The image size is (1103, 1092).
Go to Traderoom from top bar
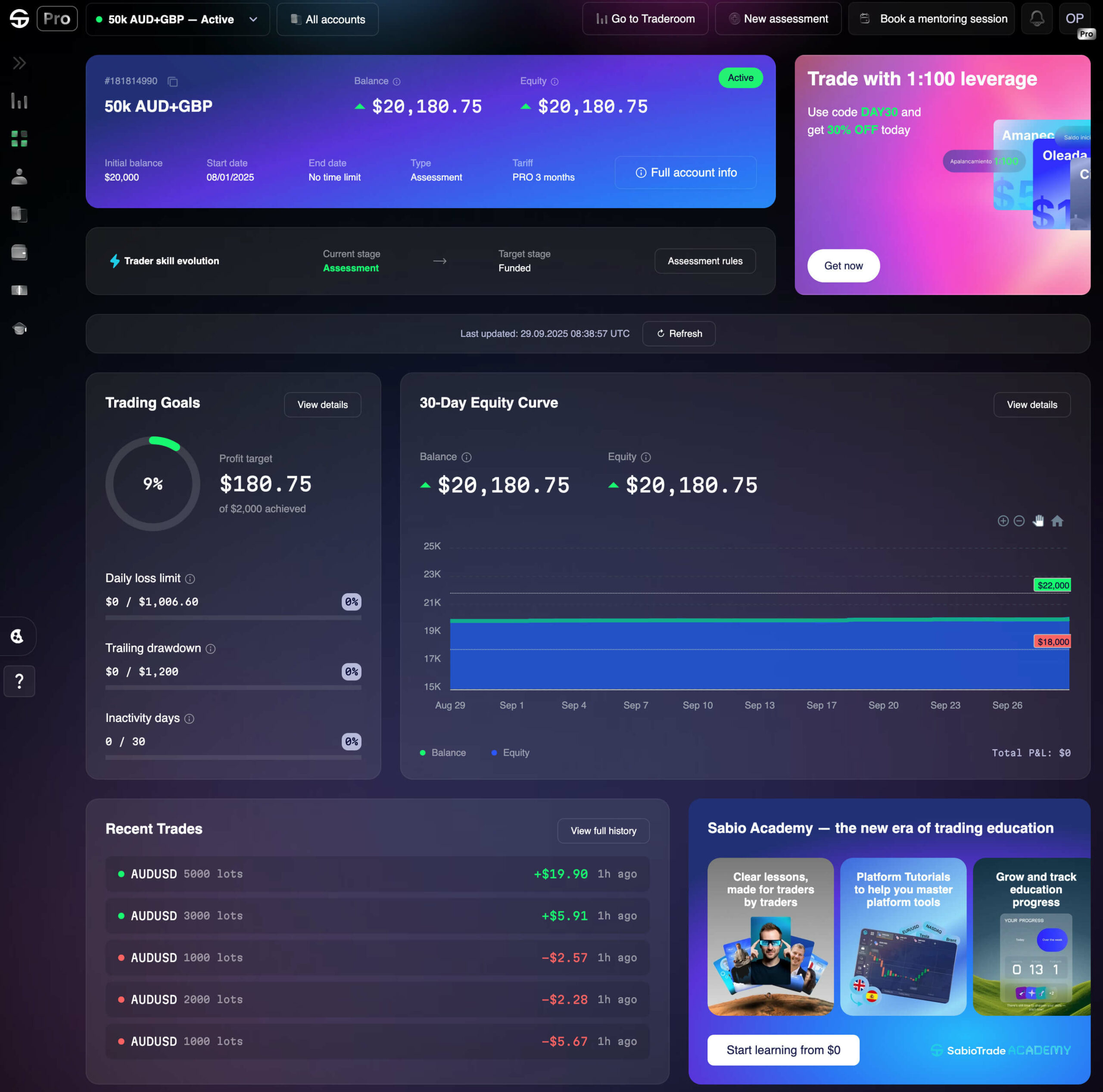point(645,19)
